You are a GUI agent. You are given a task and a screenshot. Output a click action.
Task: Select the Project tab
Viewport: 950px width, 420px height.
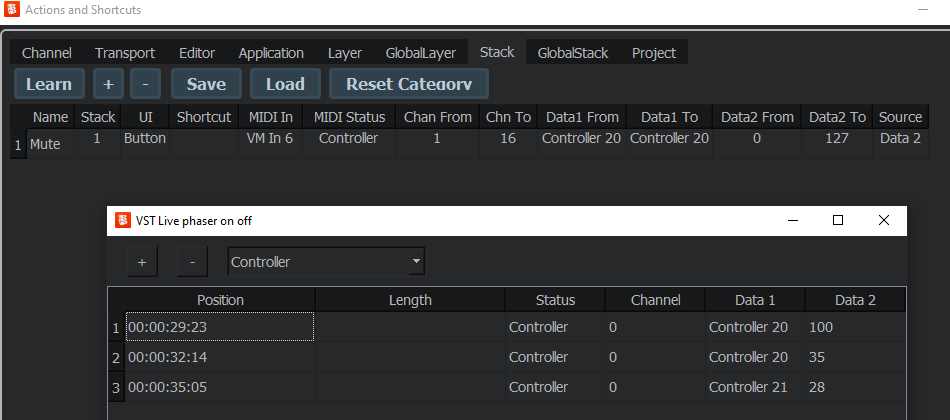coord(654,53)
